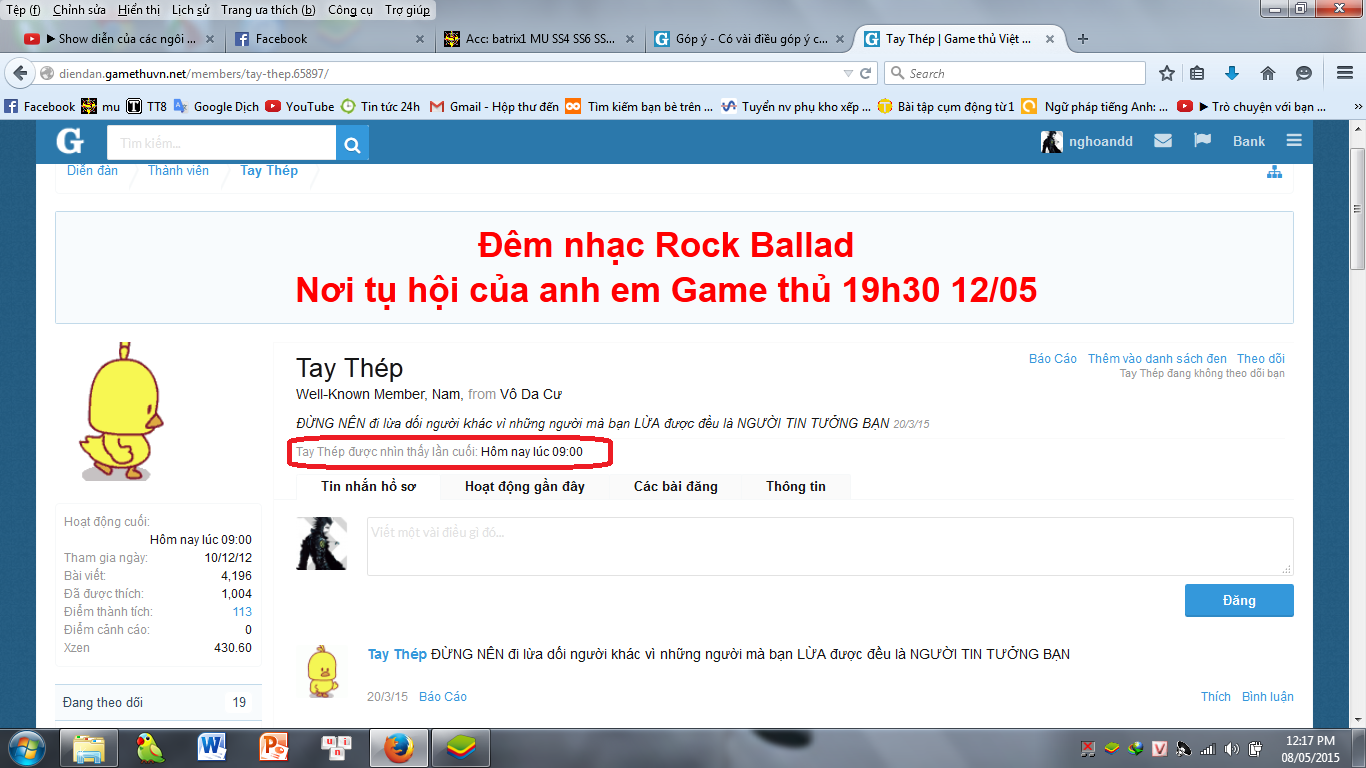This screenshot has width=1366, height=768.
Task: Open the Trợ giúp menu
Action: pyautogui.click(x=408, y=10)
